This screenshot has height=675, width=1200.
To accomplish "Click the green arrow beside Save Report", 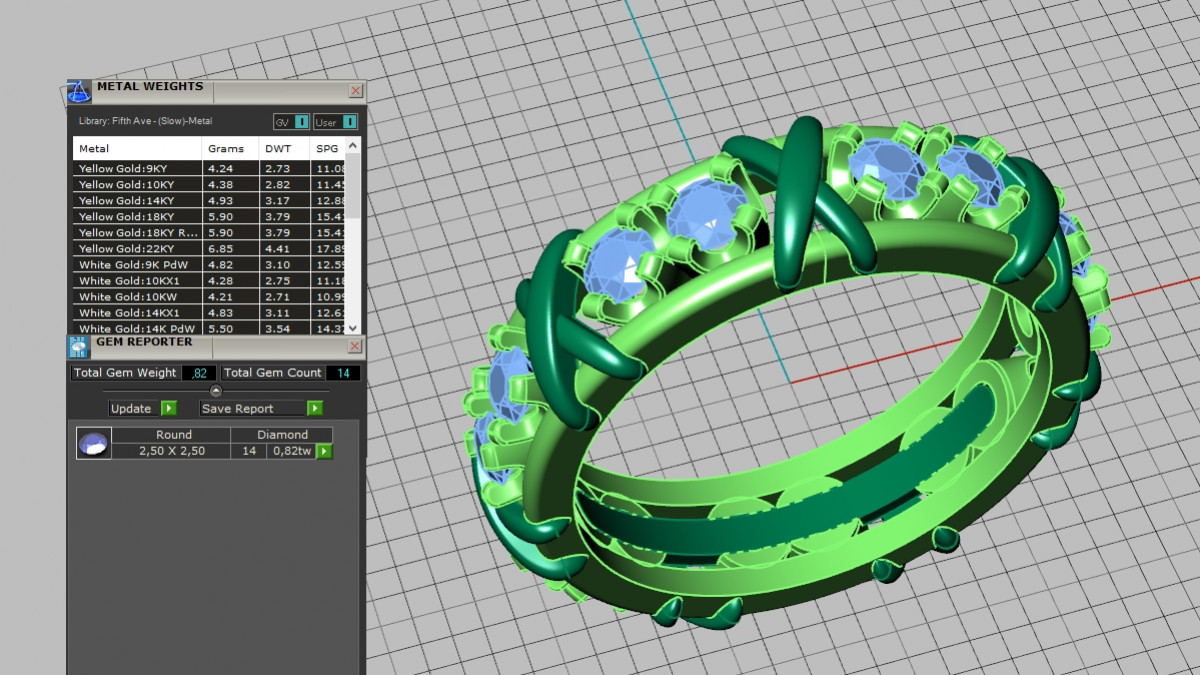I will 315,408.
